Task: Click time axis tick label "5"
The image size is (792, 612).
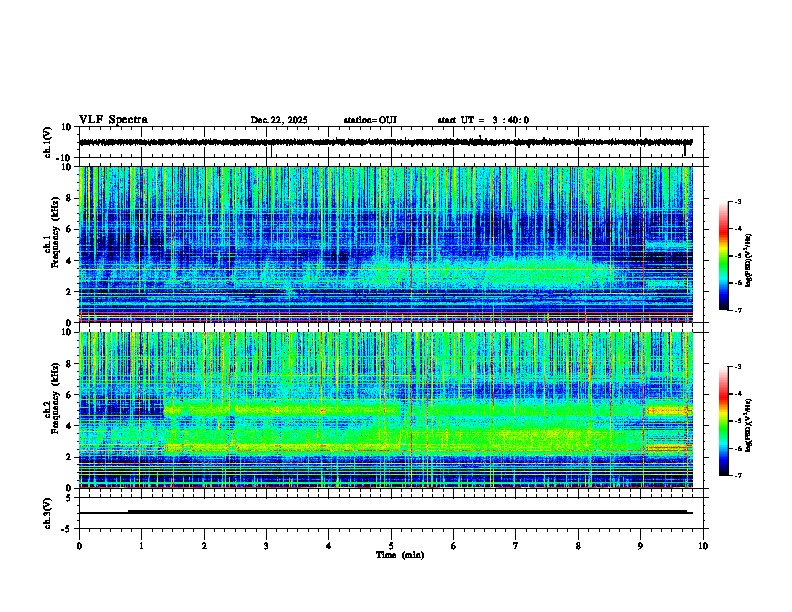Action: (391, 546)
